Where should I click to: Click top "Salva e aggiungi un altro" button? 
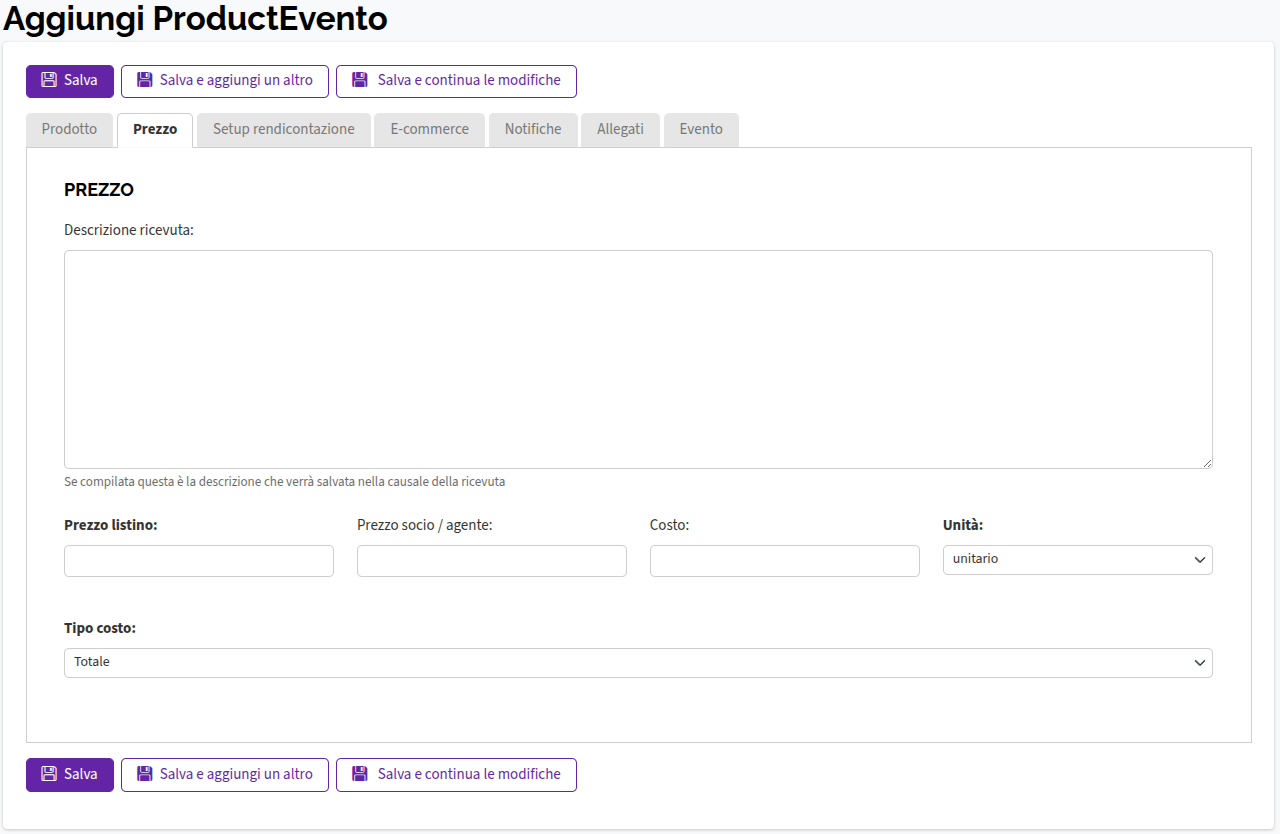(225, 81)
